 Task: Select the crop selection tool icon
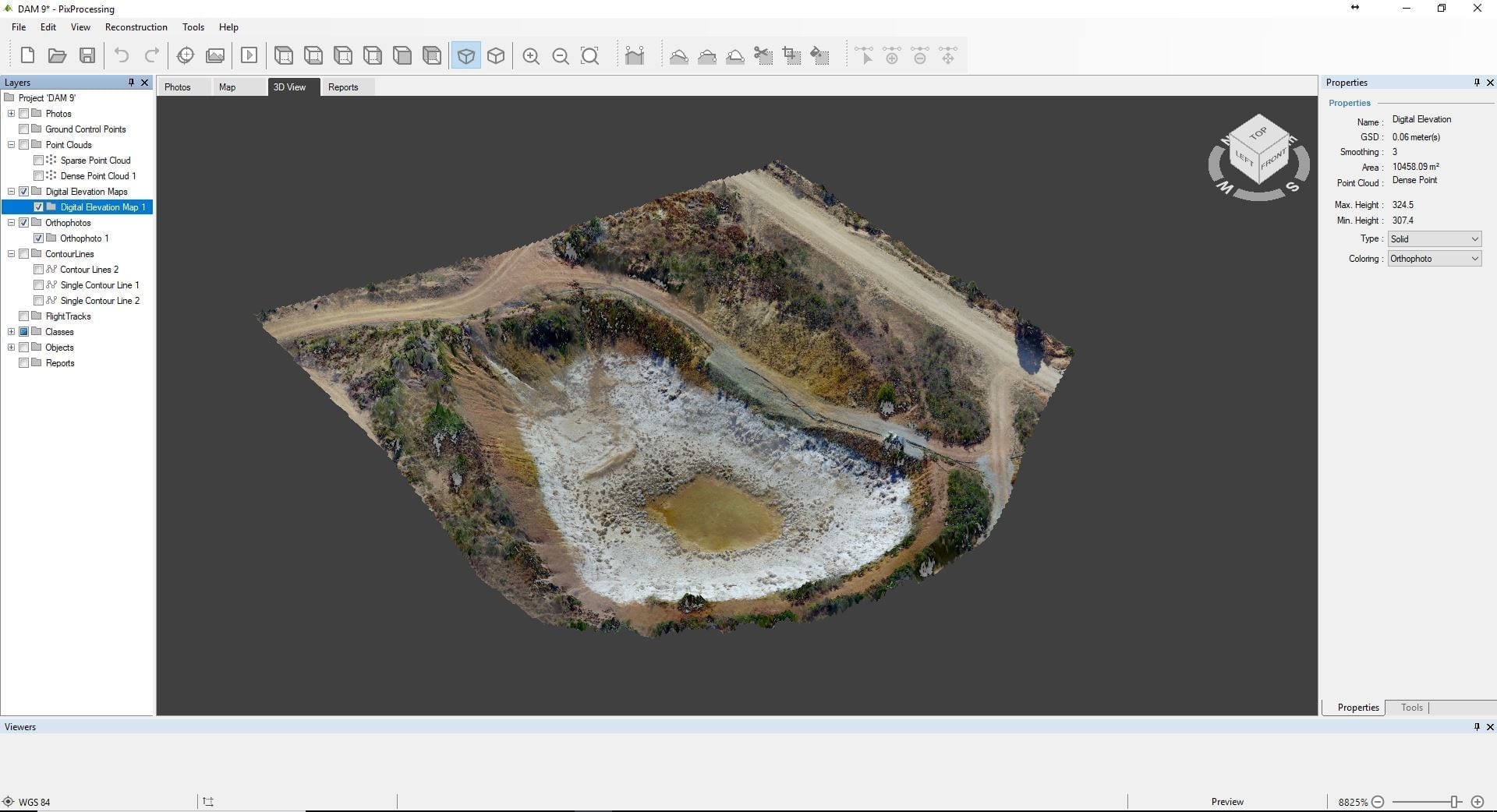[x=791, y=55]
